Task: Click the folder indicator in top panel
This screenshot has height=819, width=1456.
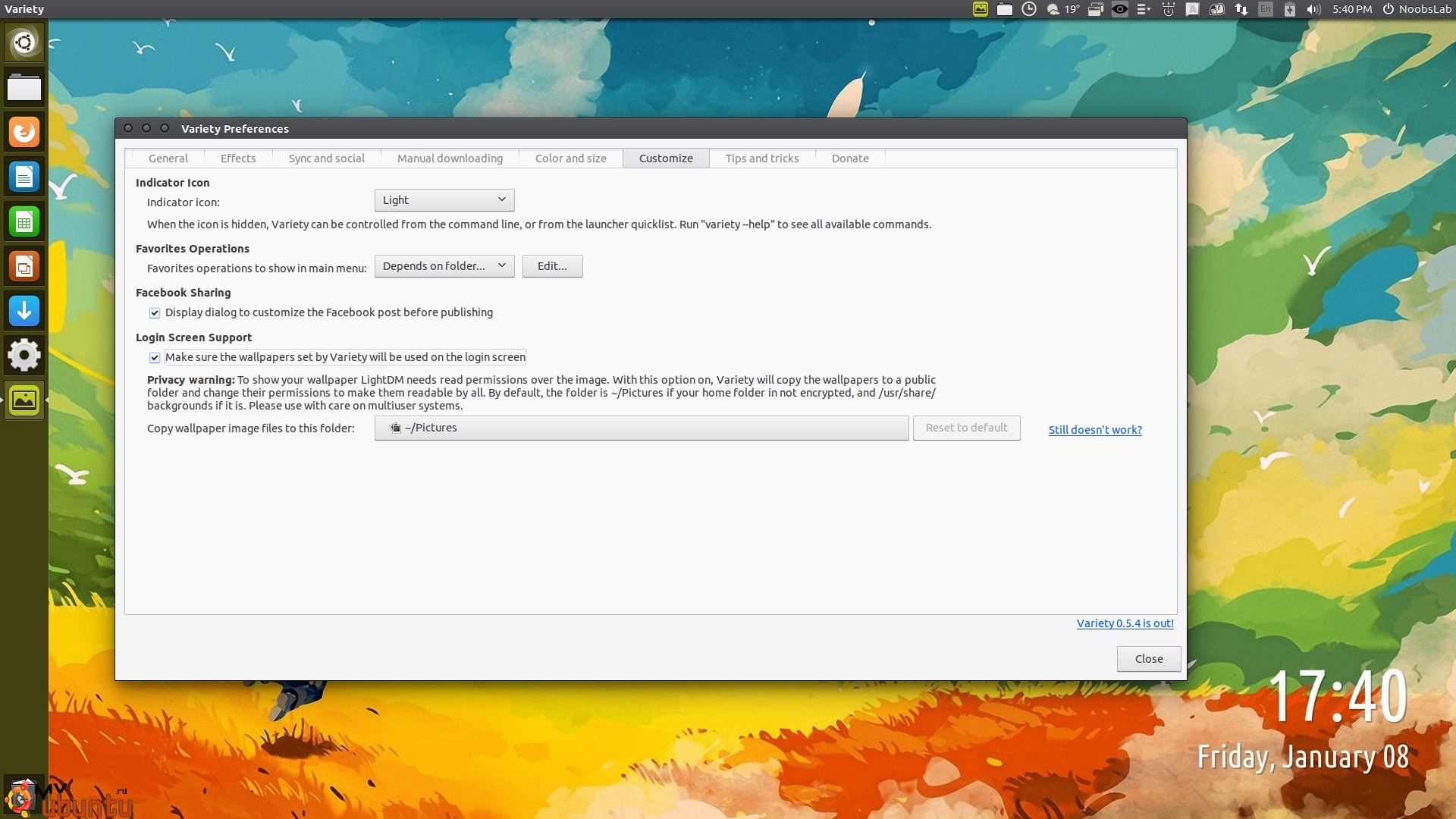Action: click(1005, 9)
